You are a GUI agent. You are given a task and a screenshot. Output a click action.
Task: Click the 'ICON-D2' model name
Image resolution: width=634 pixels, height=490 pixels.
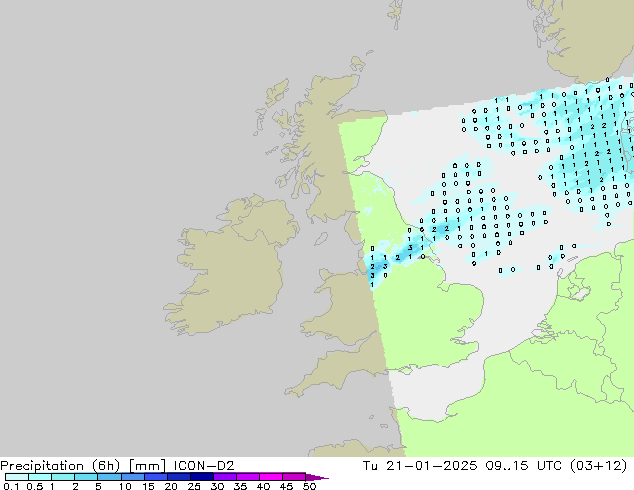(204, 466)
